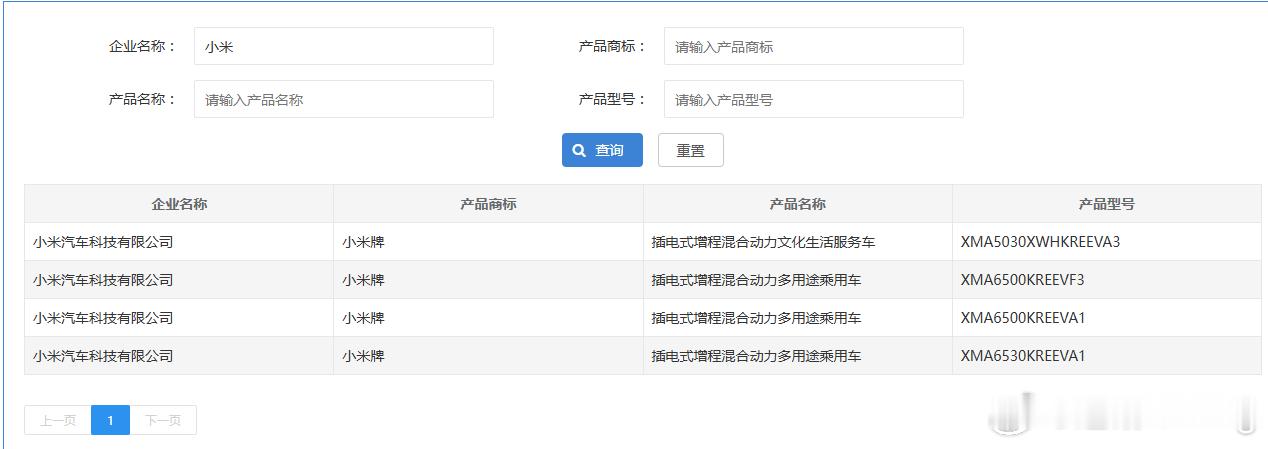
Task: Focus the 产品名称 input field
Action: click(x=343, y=99)
